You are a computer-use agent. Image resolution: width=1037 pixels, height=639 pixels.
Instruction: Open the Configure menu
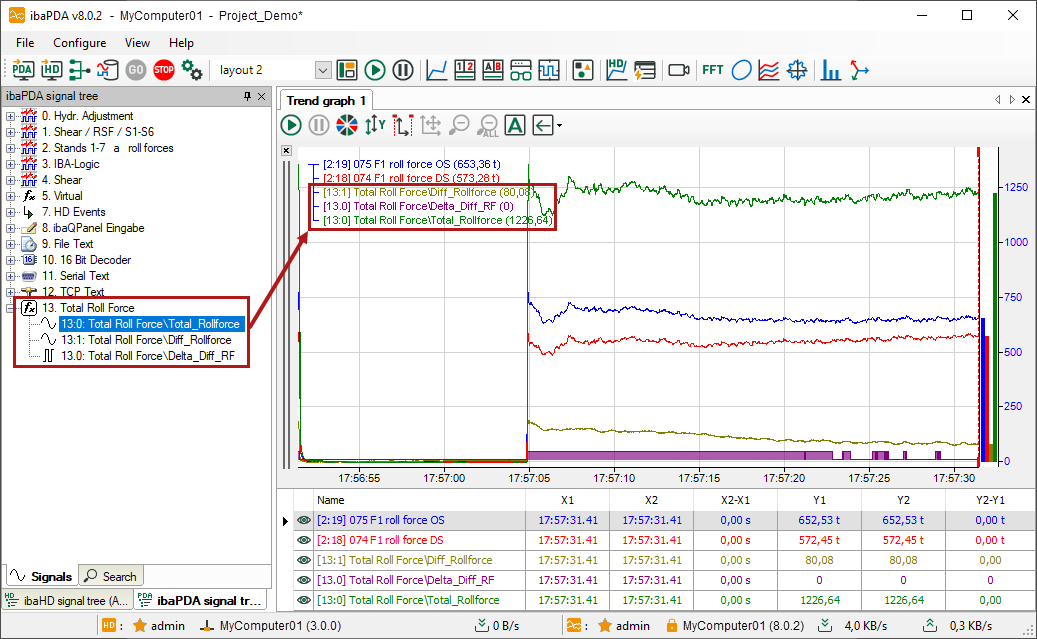pyautogui.click(x=79, y=43)
